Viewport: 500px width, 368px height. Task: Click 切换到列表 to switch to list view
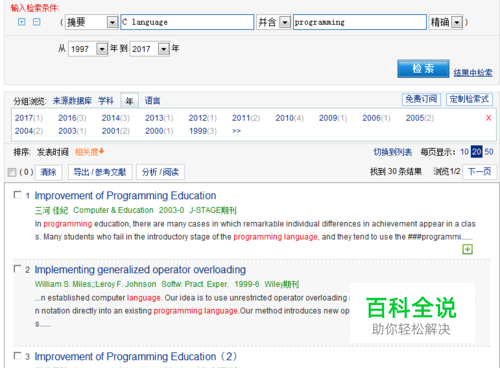(393, 152)
